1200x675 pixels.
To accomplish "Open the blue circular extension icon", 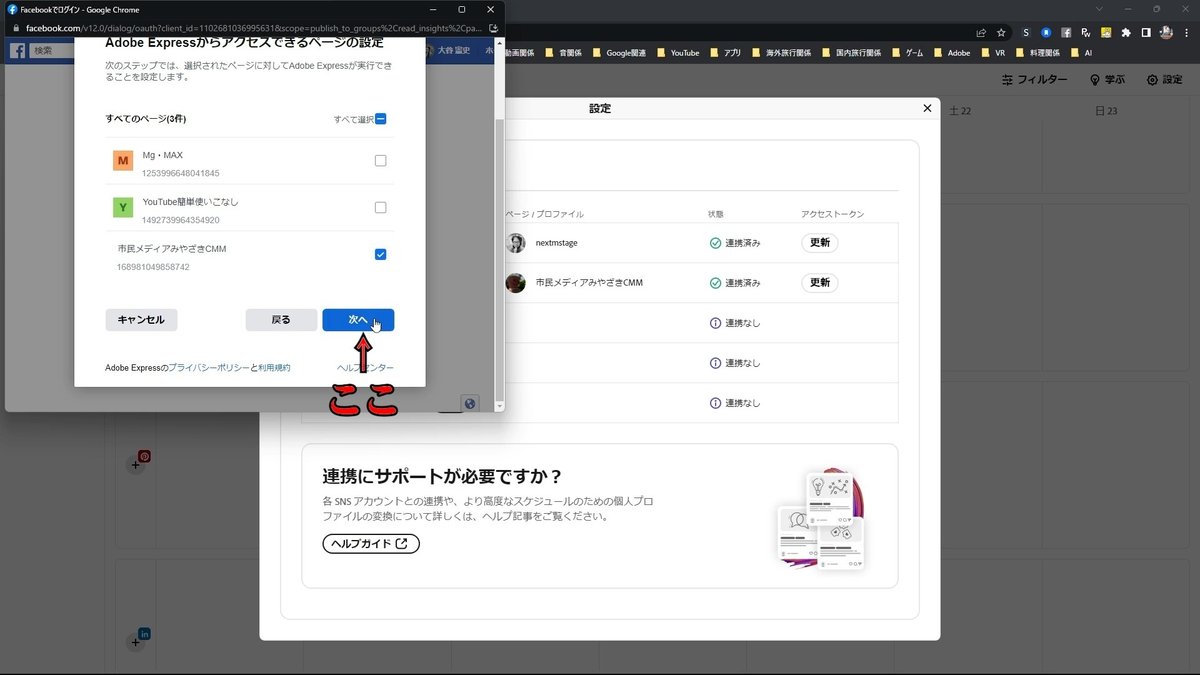I will 1046,32.
